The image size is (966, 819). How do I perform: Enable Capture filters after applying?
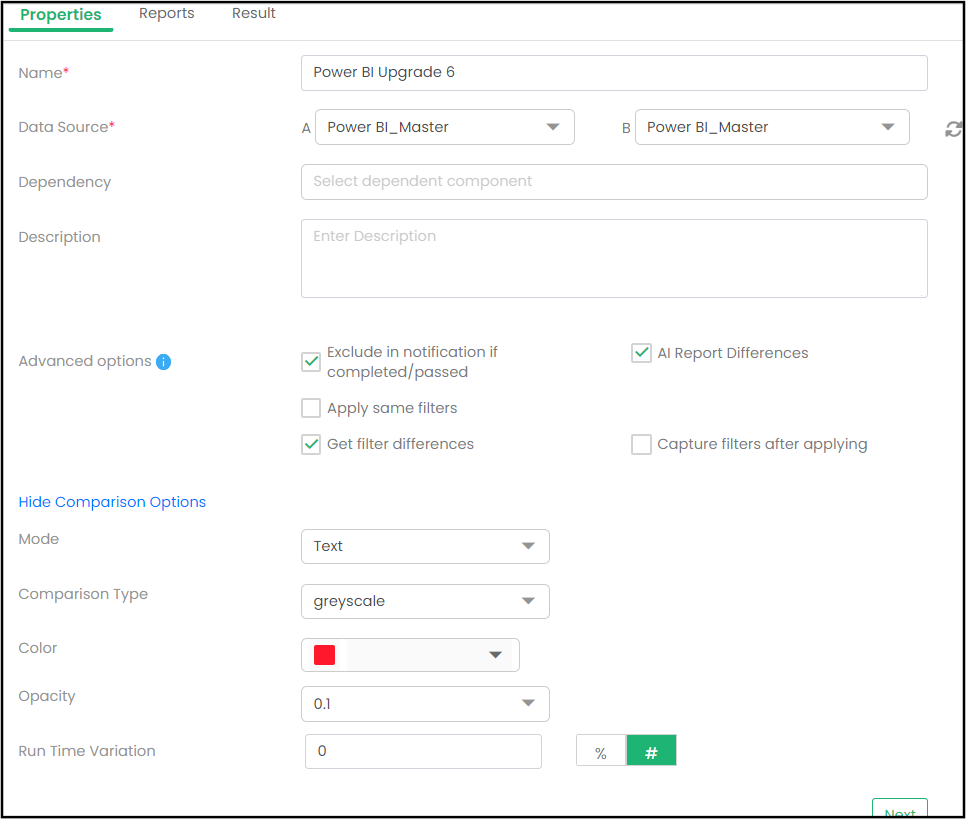(641, 444)
